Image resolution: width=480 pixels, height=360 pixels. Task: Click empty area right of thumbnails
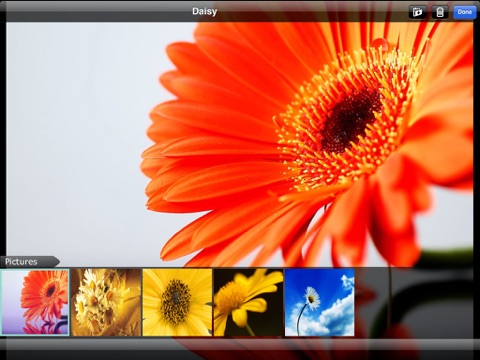417,302
